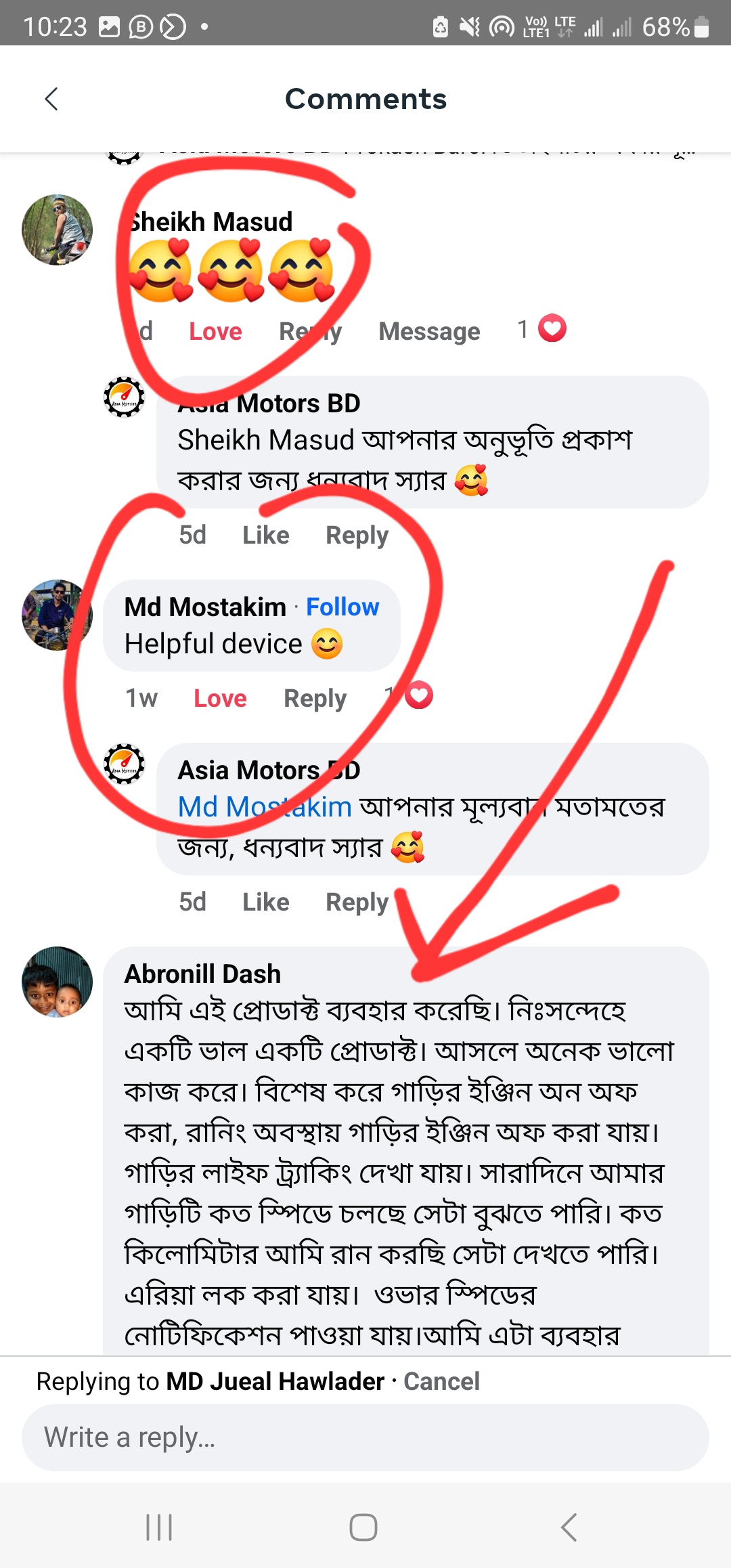Open Abronill Dash's profile picture

(58, 982)
